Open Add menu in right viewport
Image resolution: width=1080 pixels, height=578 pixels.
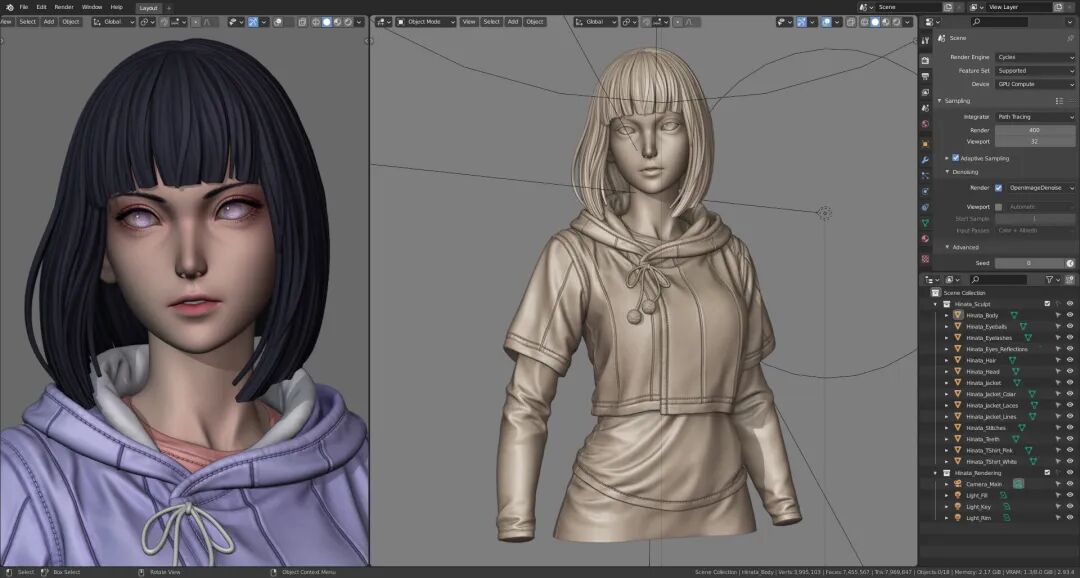[512, 22]
